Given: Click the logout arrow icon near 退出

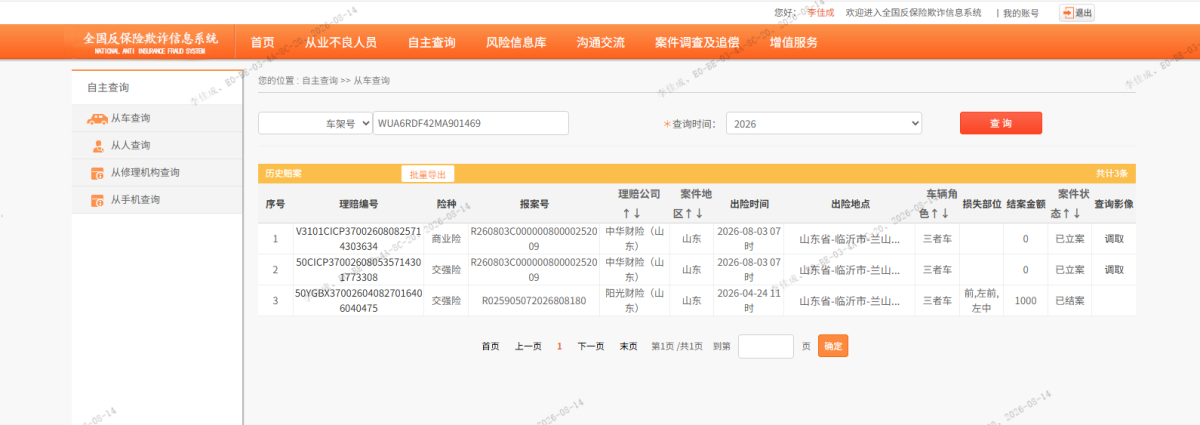Looking at the screenshot, I should pyautogui.click(x=1067, y=13).
